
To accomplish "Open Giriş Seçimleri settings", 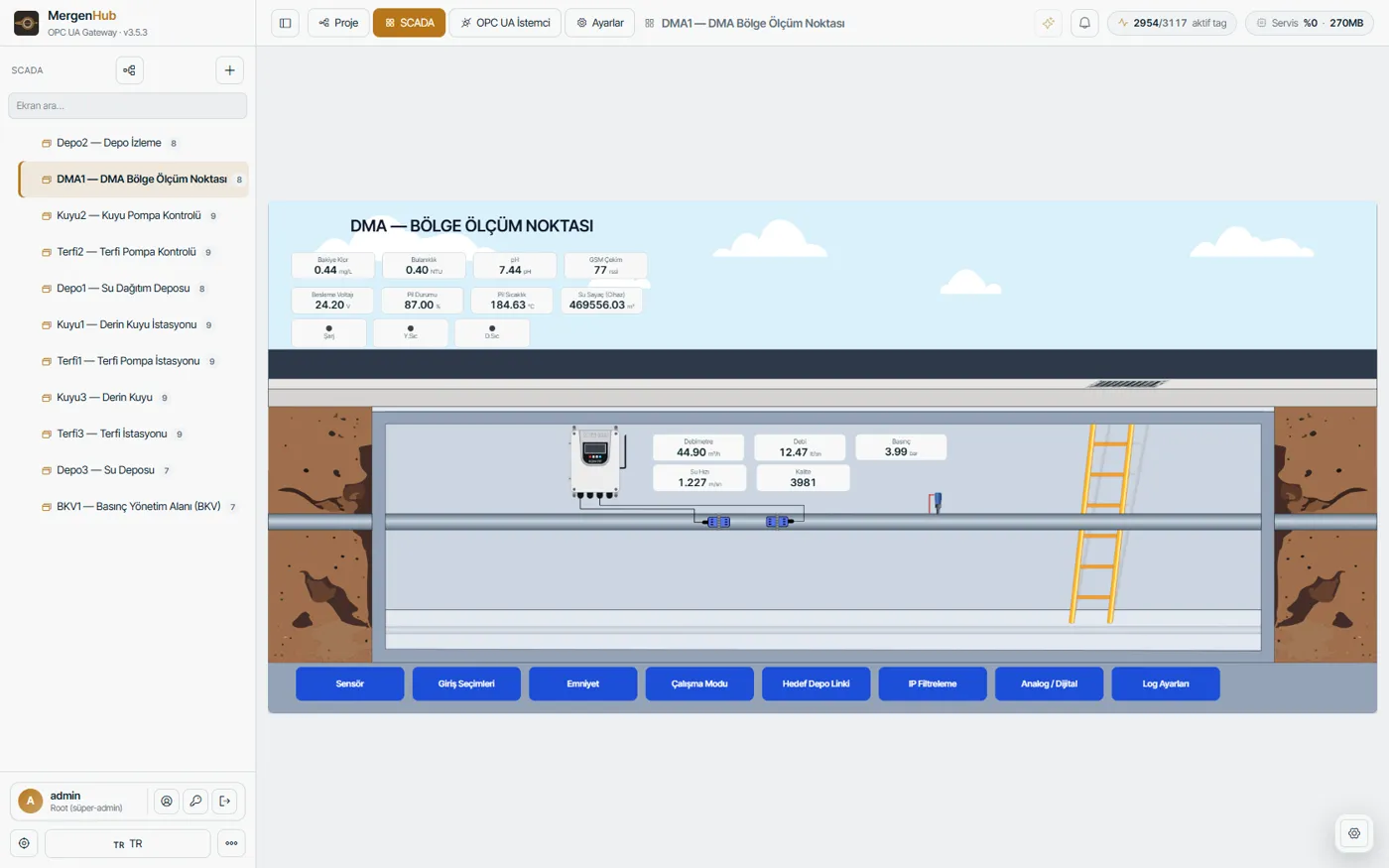I will (x=466, y=683).
